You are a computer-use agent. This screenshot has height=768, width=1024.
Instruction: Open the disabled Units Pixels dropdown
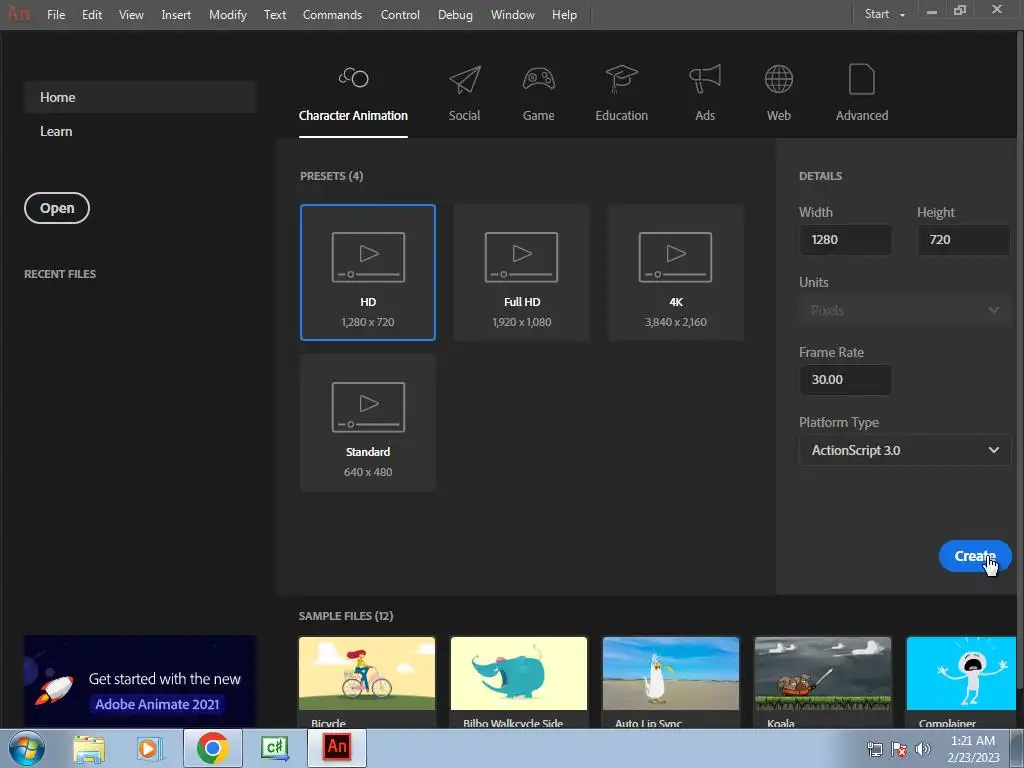[904, 310]
